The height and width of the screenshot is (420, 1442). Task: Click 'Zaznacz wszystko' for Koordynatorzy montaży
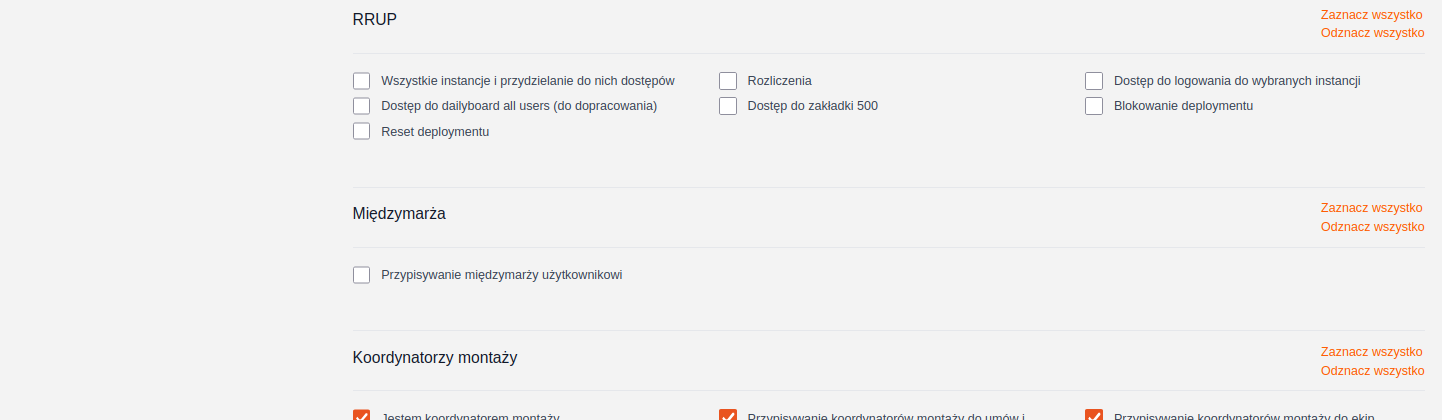[1371, 352]
